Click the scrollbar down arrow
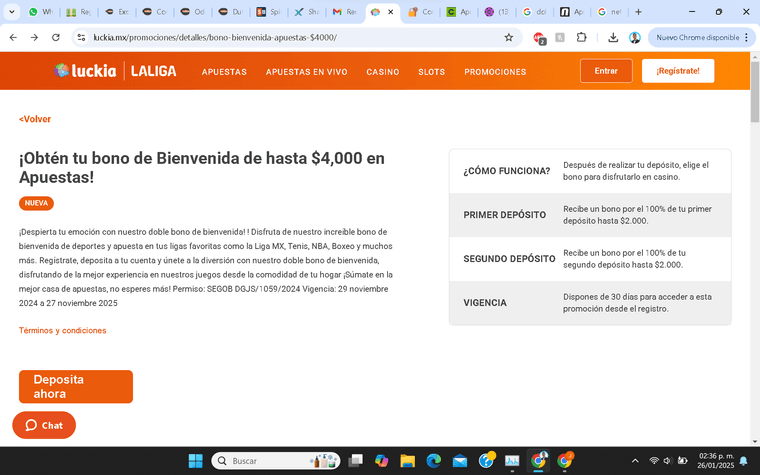The height and width of the screenshot is (475, 760). click(x=755, y=442)
